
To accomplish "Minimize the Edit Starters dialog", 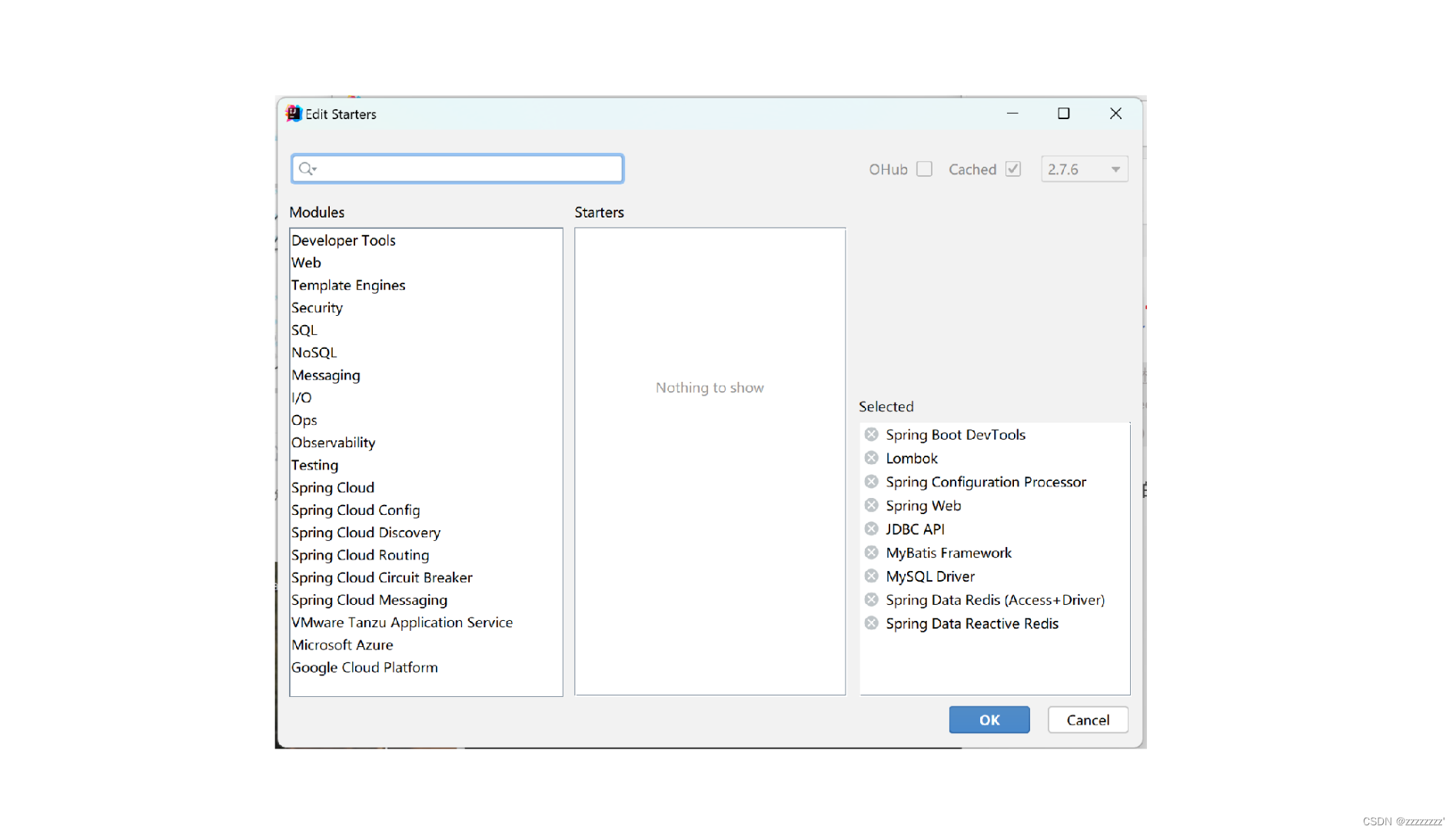I will (x=1012, y=114).
